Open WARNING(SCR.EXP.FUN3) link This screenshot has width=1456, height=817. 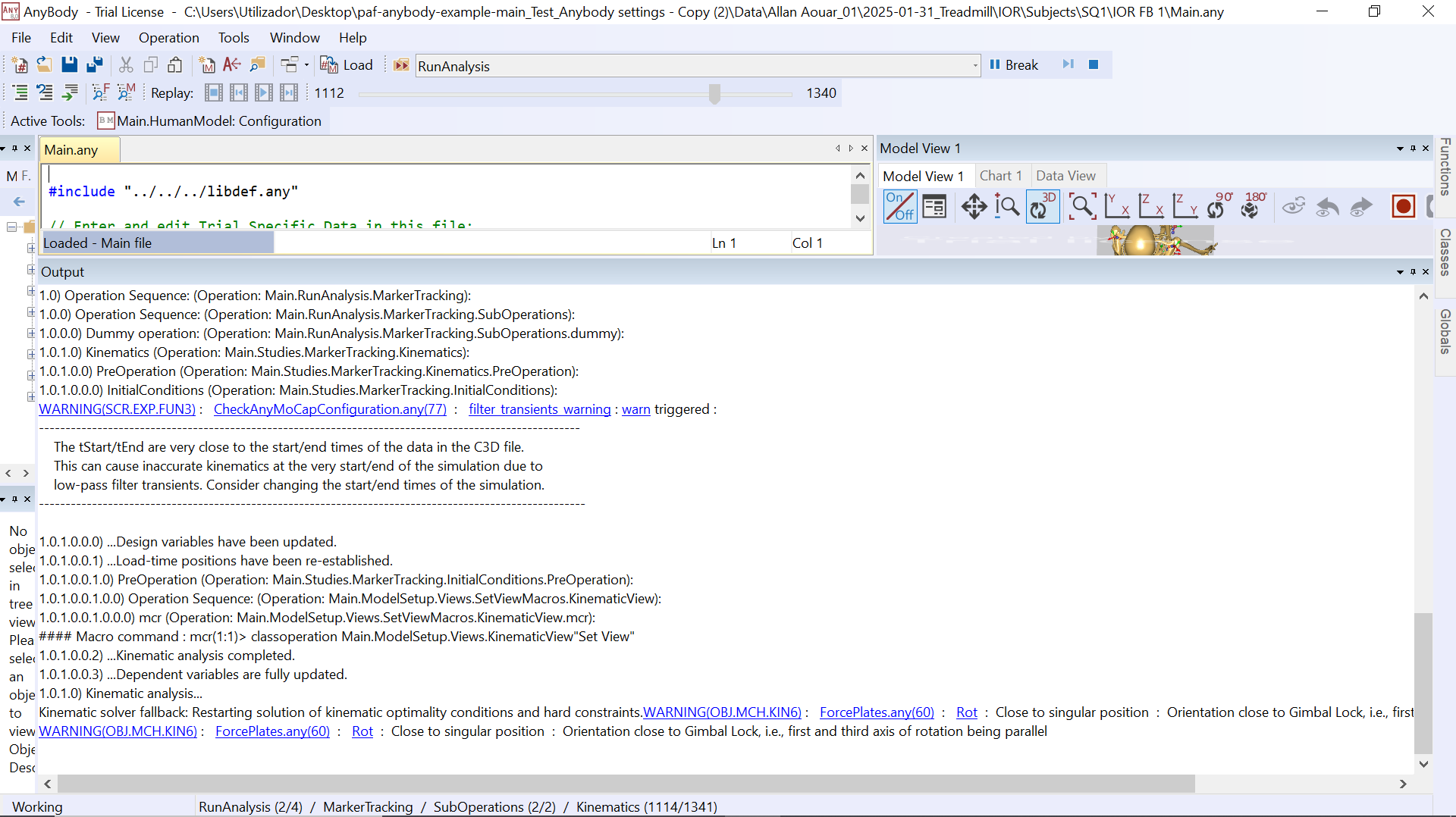click(117, 409)
